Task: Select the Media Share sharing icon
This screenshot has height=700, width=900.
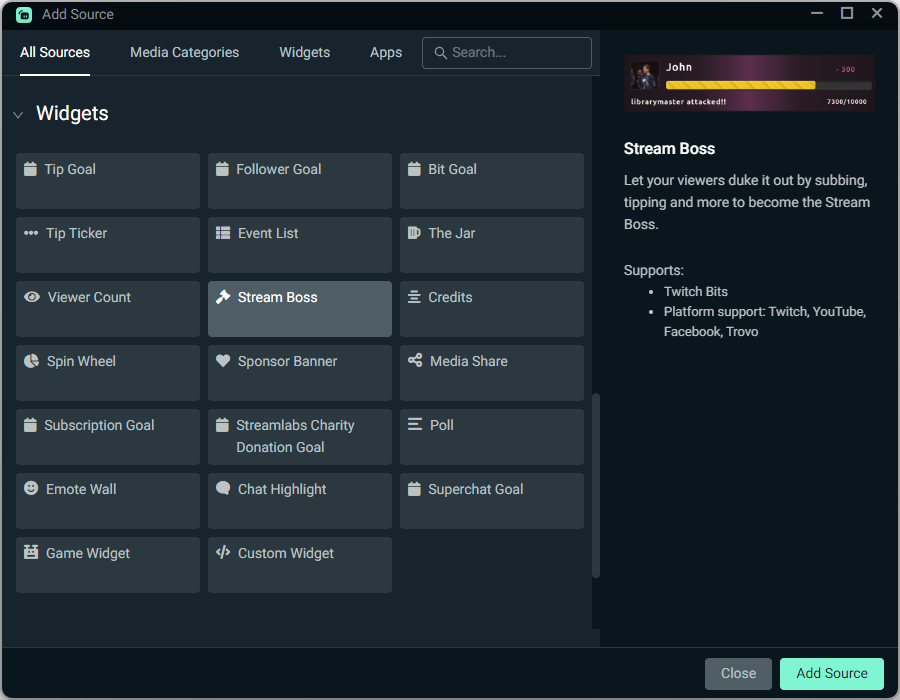Action: tap(415, 361)
